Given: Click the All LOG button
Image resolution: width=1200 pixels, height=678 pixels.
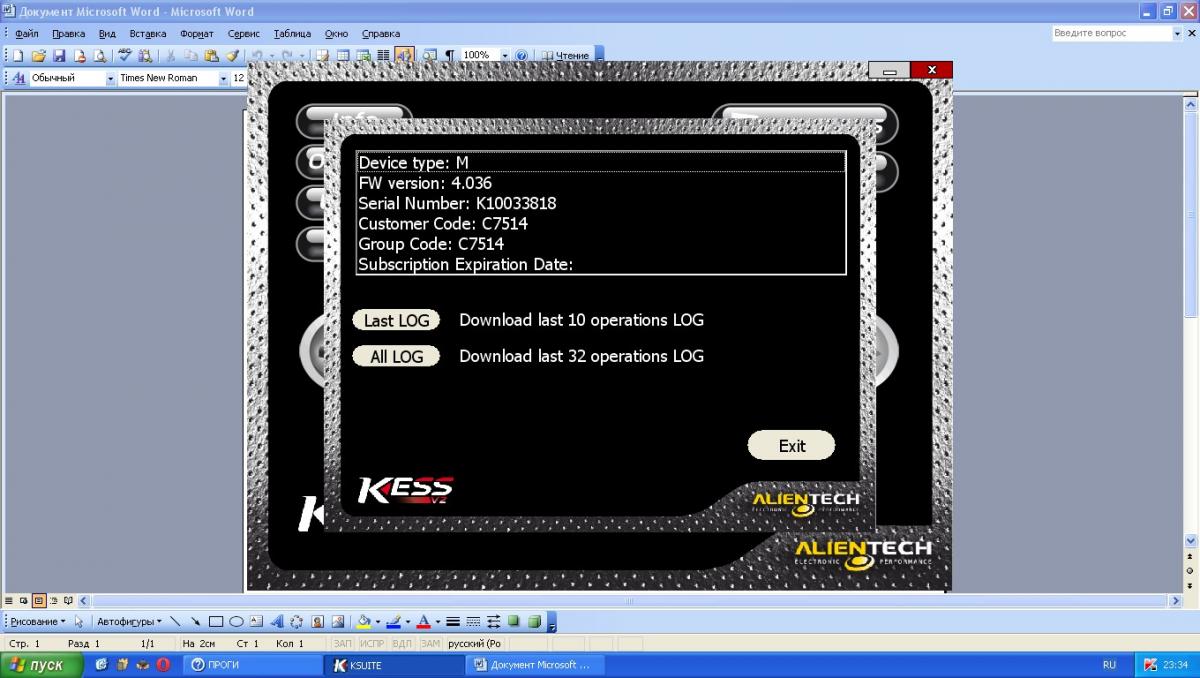Looking at the screenshot, I should [396, 356].
